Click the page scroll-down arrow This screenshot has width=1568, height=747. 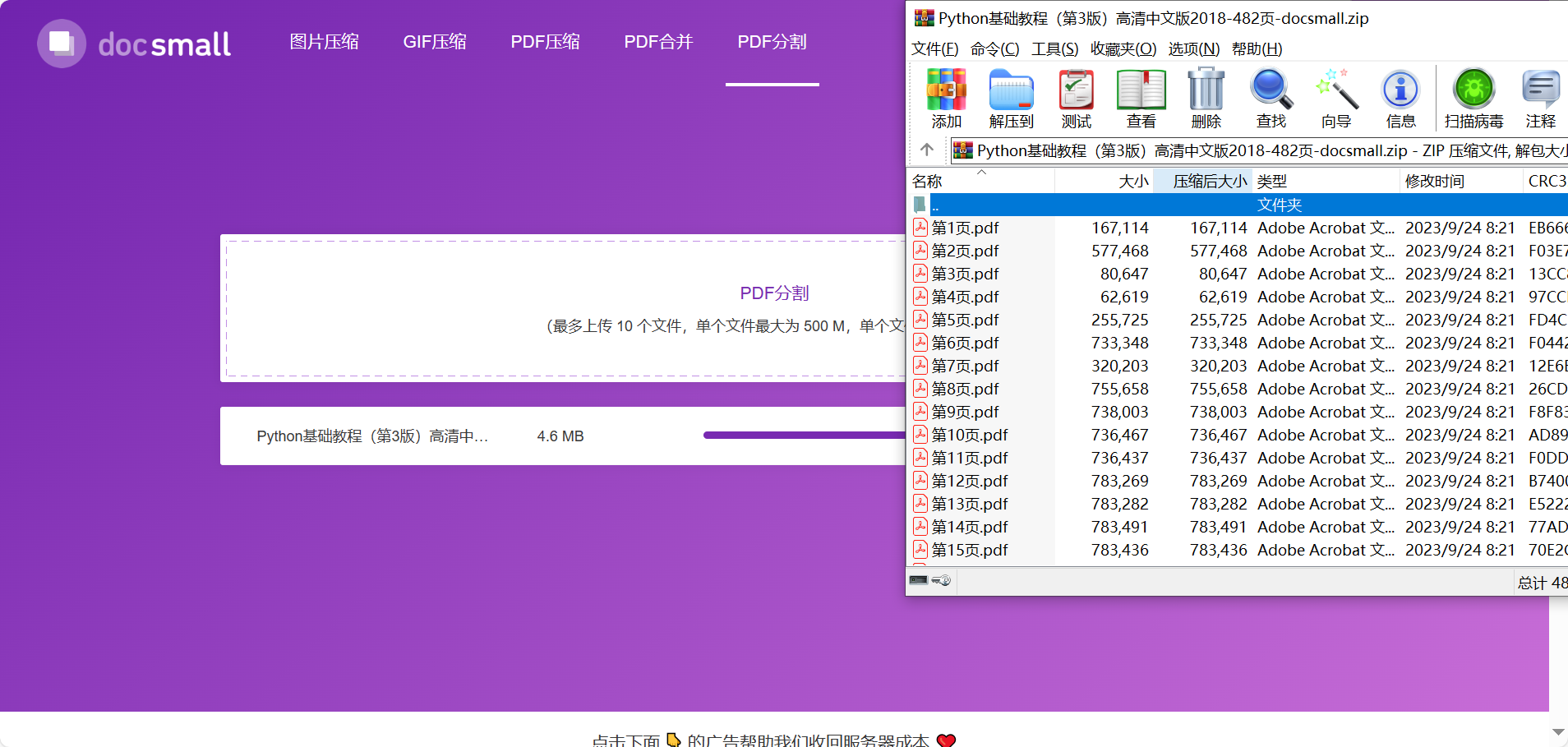point(1558,731)
